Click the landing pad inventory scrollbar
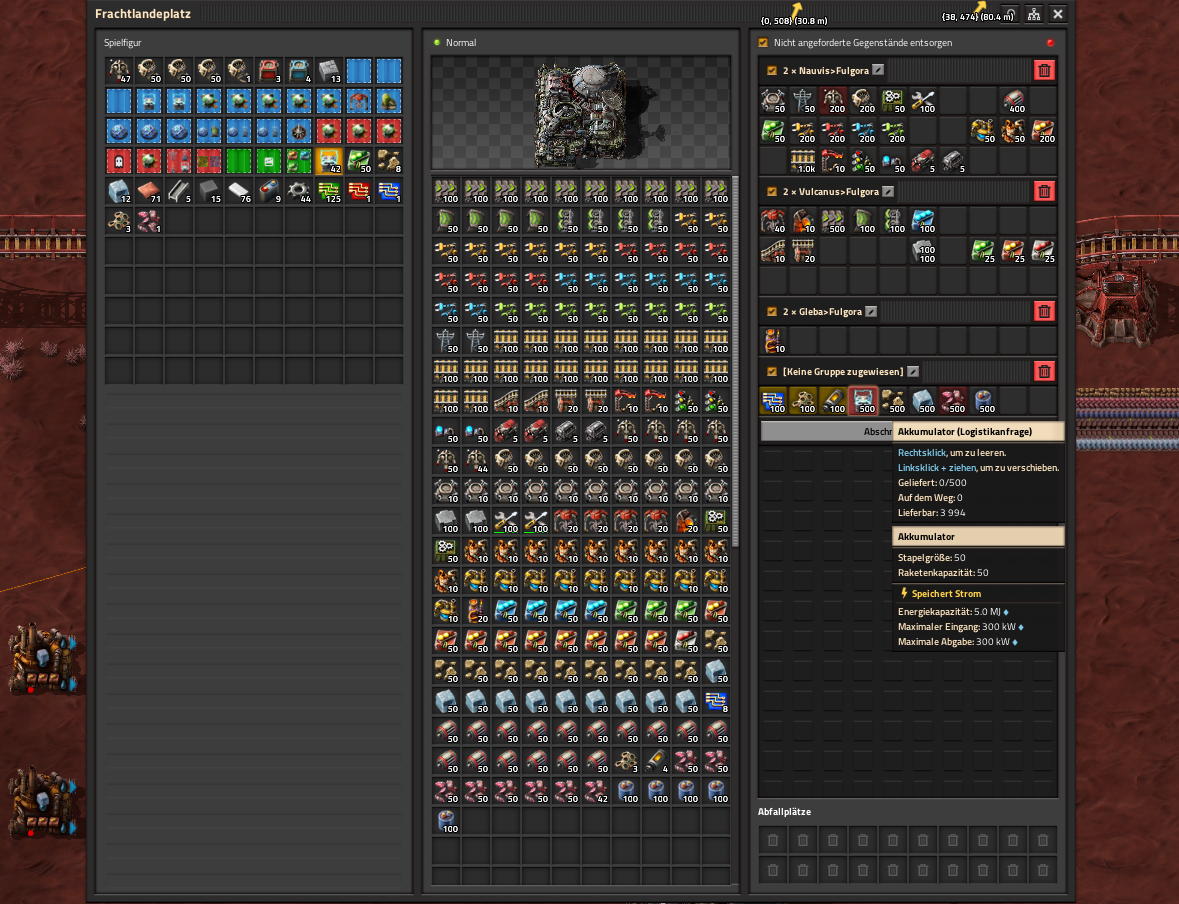1179x904 pixels. (735, 361)
